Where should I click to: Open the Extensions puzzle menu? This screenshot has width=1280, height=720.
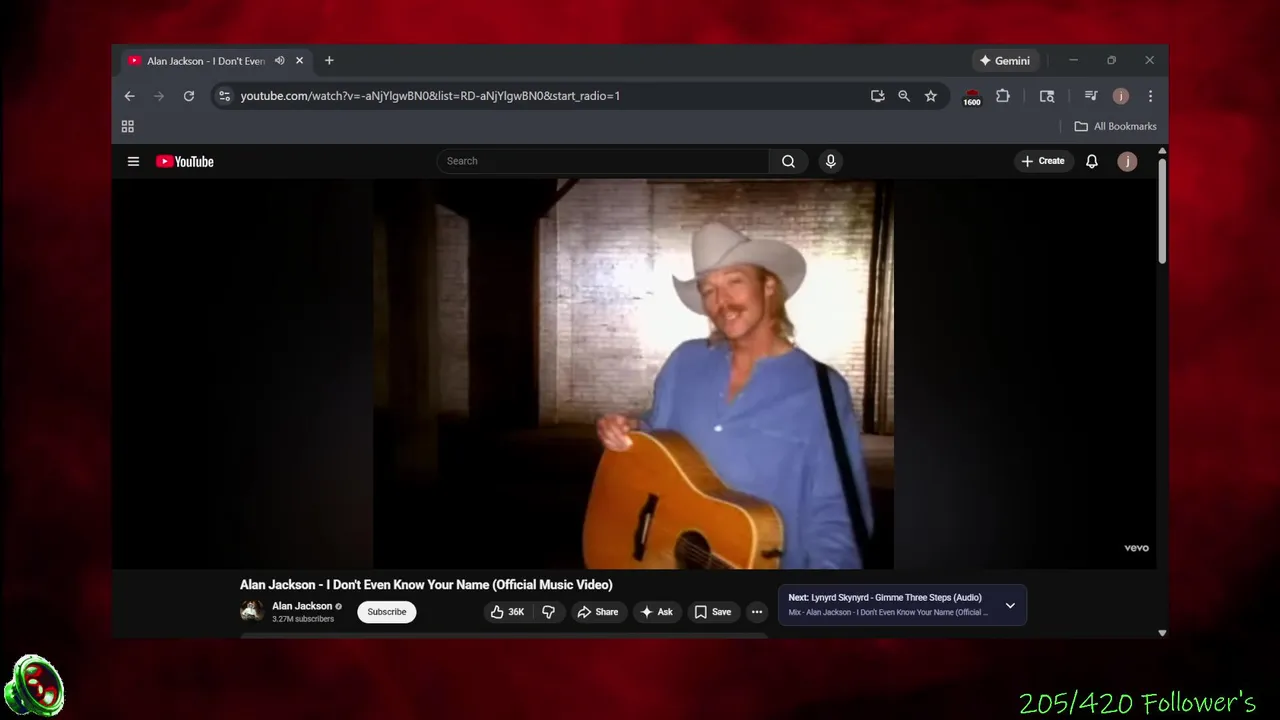[1003, 96]
